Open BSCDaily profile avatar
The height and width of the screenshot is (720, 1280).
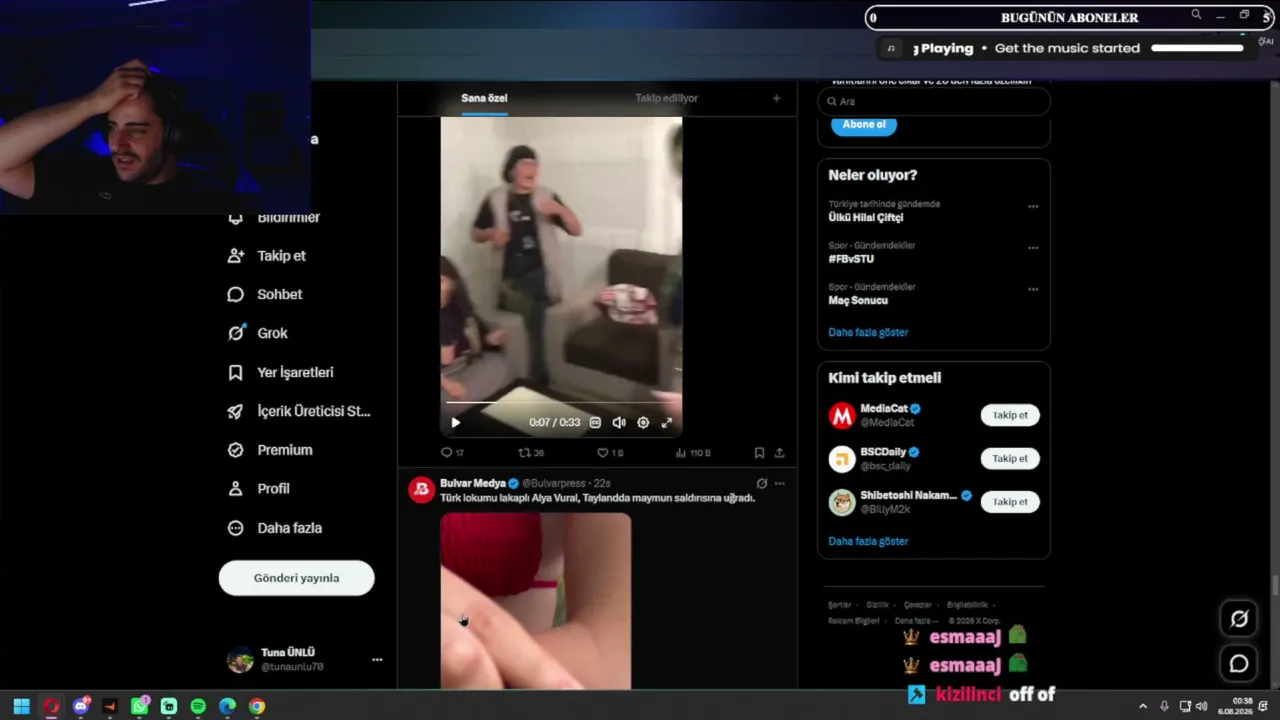tap(842, 458)
